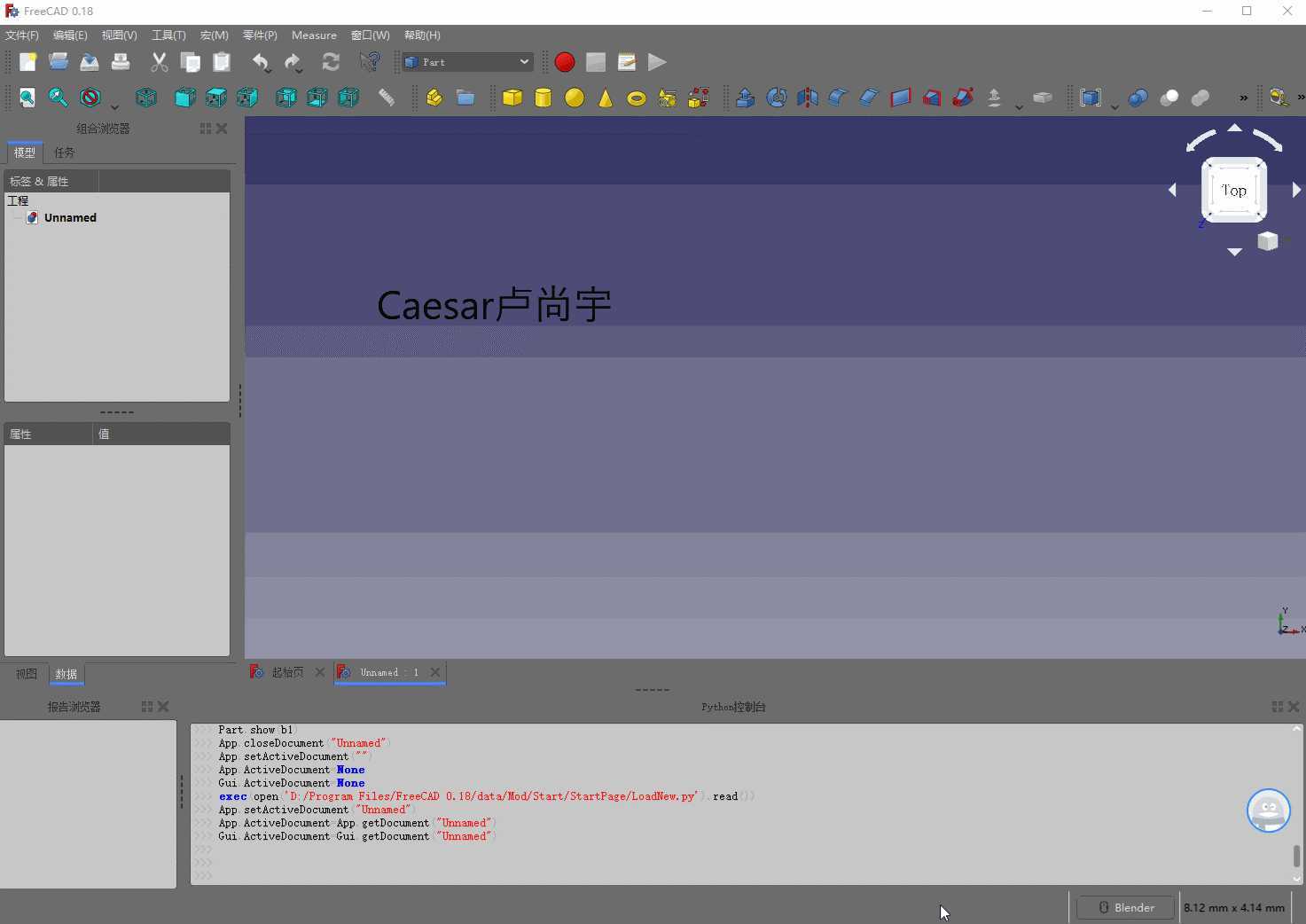Image resolution: width=1306 pixels, height=924 pixels.
Task: Toggle floating for the 报告浏览器 panel
Action: click(147, 707)
